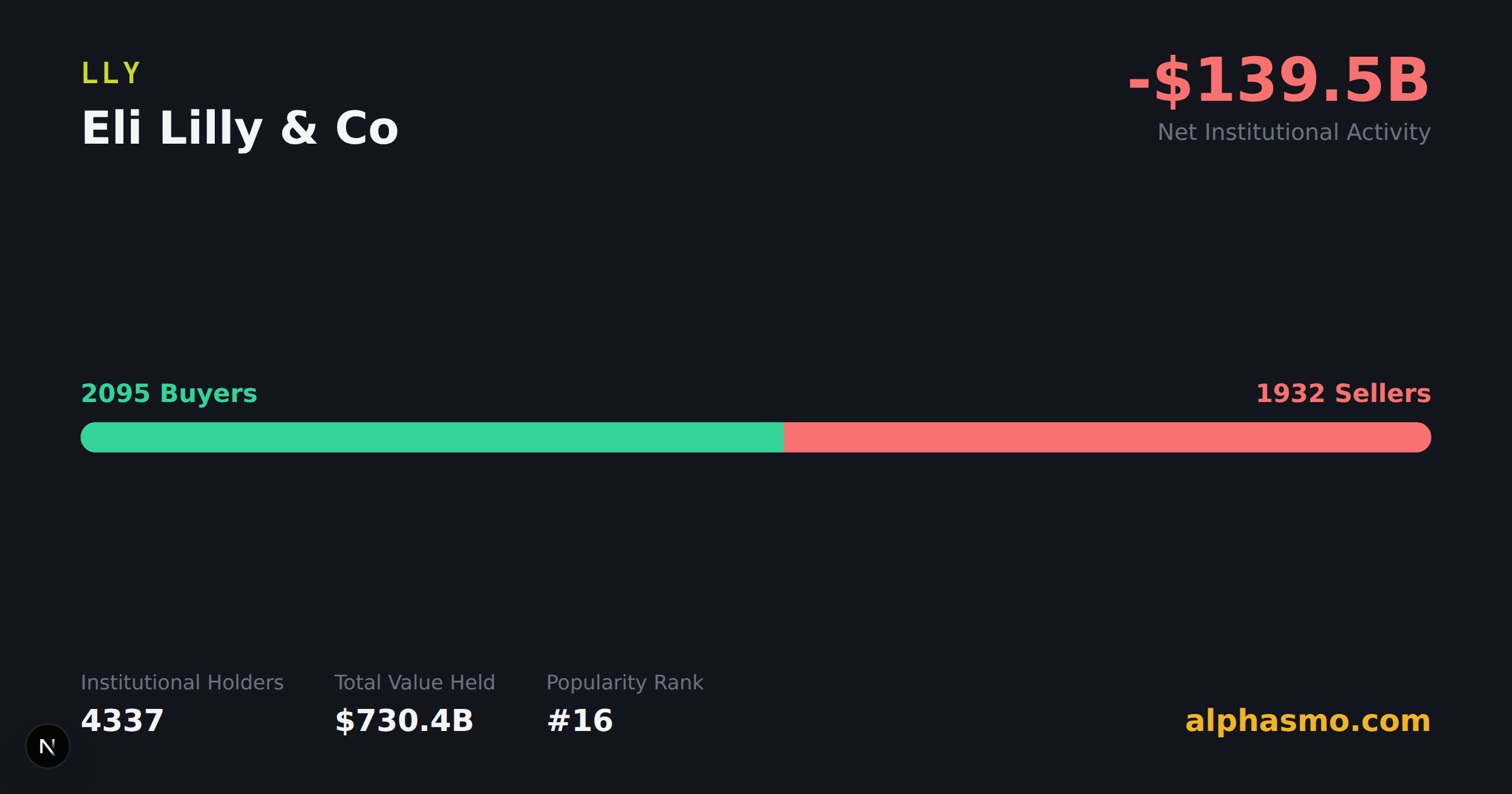The width and height of the screenshot is (1512, 794).
Task: Click the #16 rank value
Action: [580, 720]
